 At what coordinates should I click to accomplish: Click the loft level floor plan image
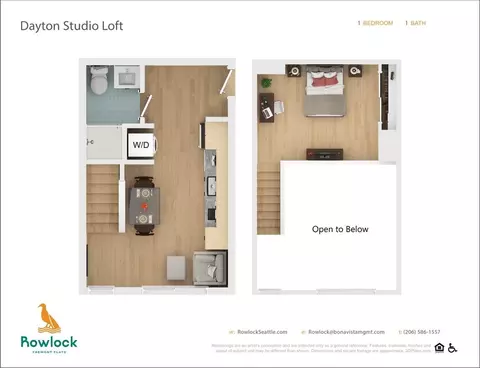click(327, 177)
